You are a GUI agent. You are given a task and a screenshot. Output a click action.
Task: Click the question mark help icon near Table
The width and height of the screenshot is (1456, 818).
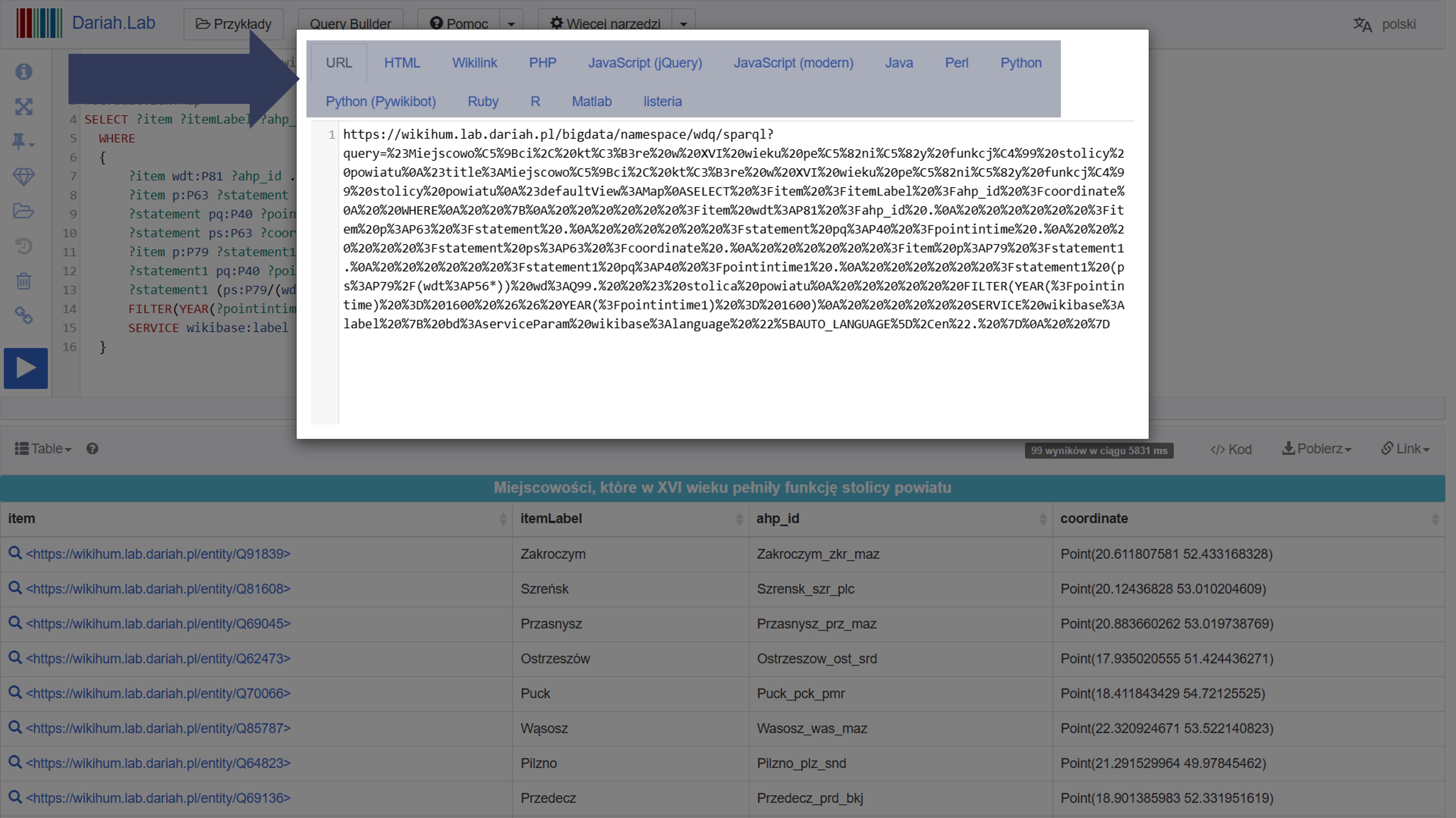pyautogui.click(x=92, y=449)
